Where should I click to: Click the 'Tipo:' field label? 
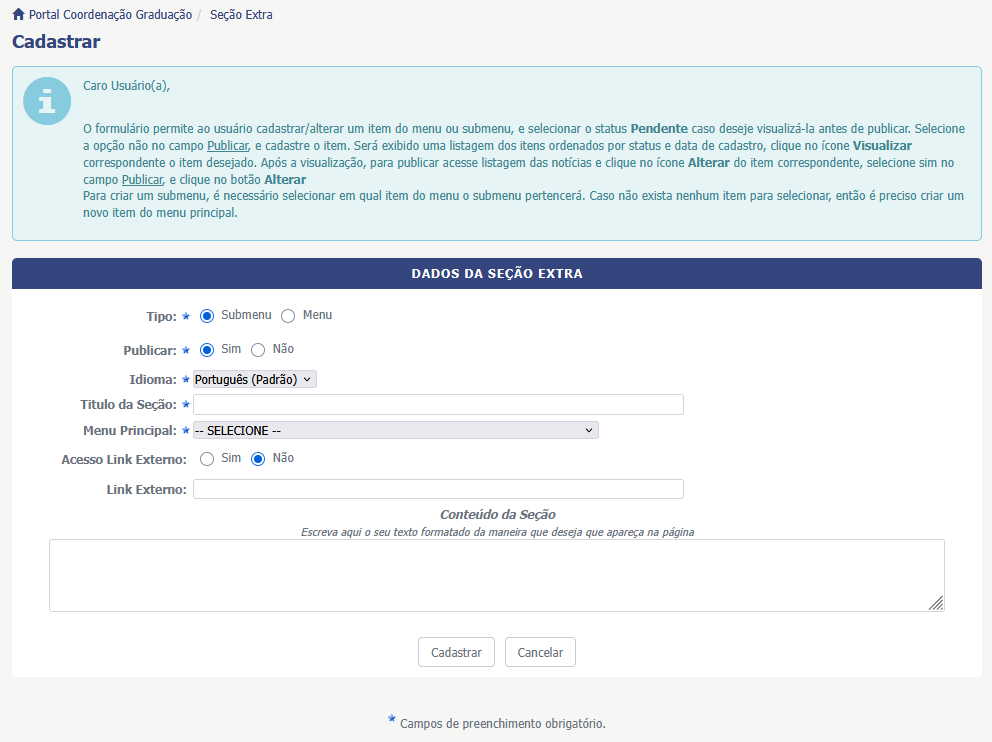coord(161,316)
